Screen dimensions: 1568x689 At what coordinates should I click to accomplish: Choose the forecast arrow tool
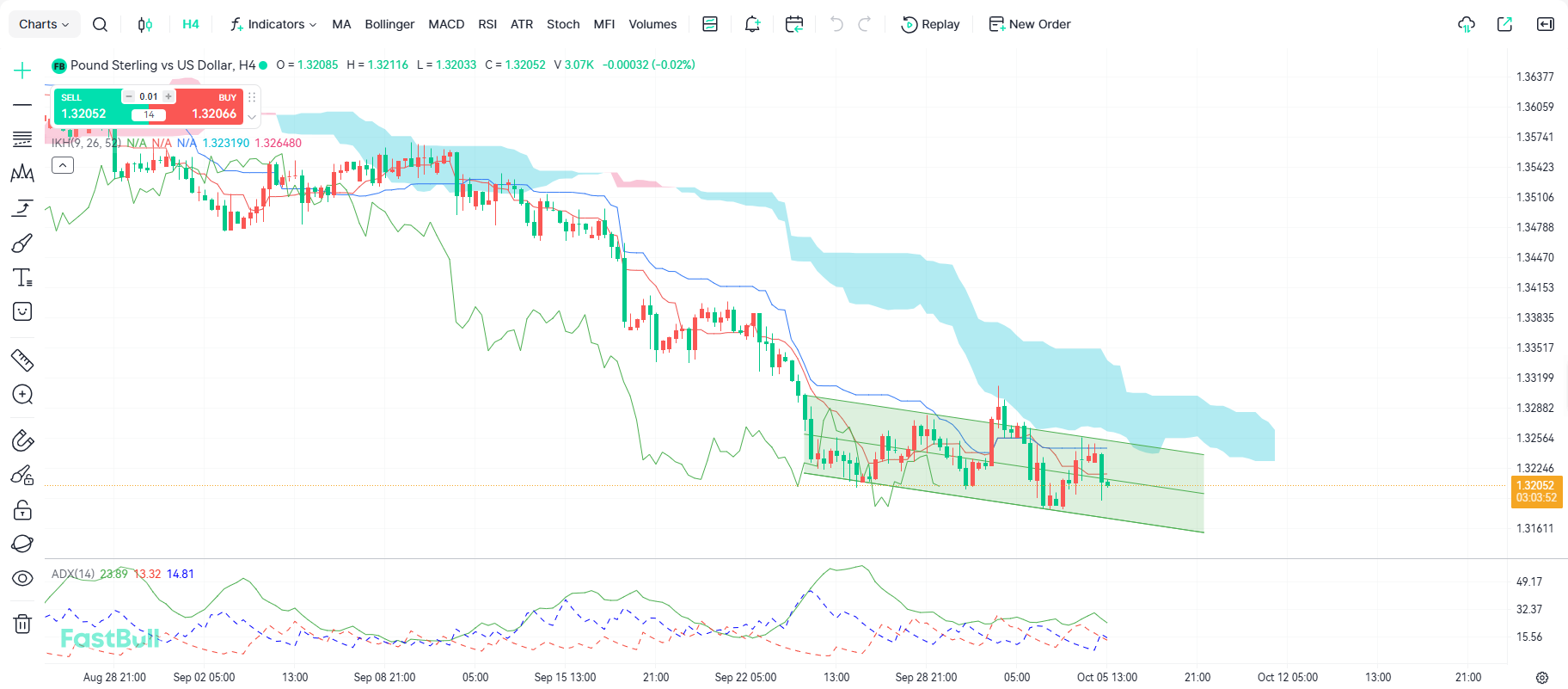22,208
